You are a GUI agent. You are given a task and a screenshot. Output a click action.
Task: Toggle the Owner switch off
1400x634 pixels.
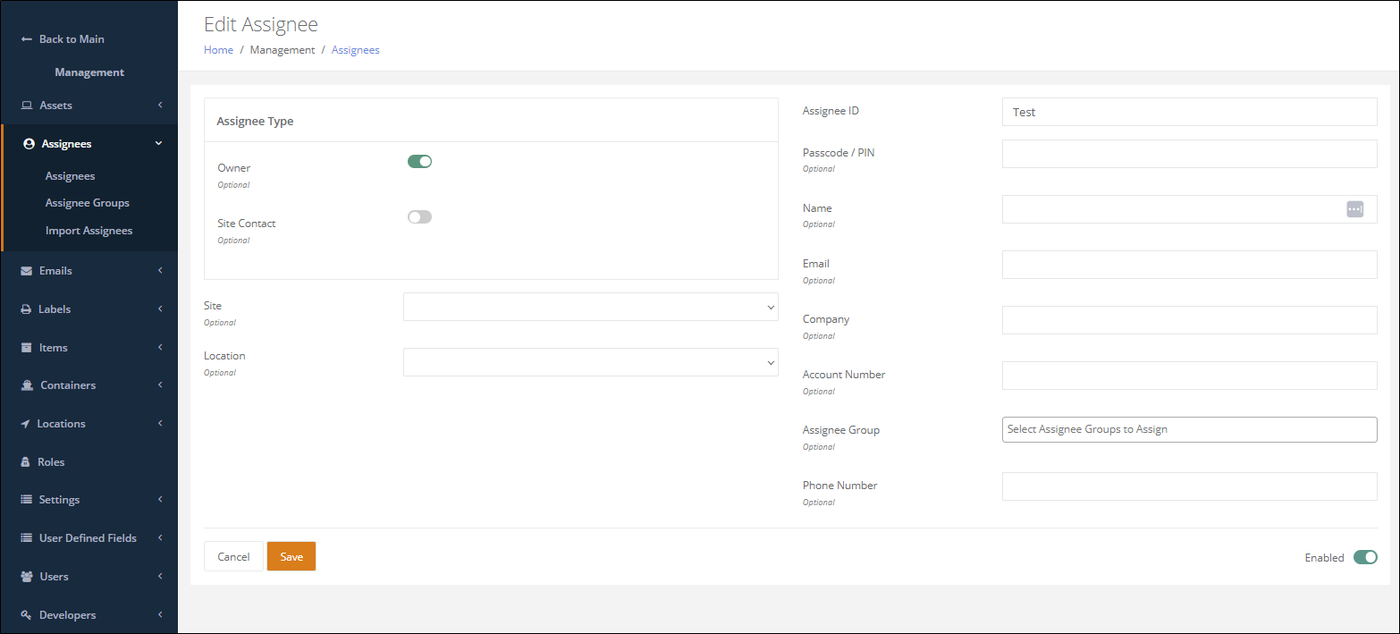click(420, 161)
